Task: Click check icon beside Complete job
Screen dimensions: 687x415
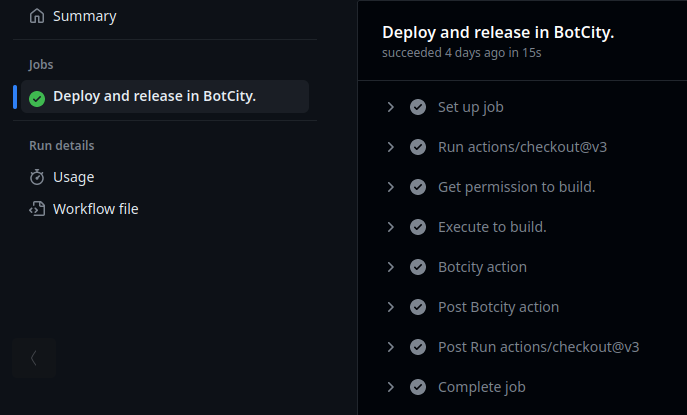Action: coord(418,387)
